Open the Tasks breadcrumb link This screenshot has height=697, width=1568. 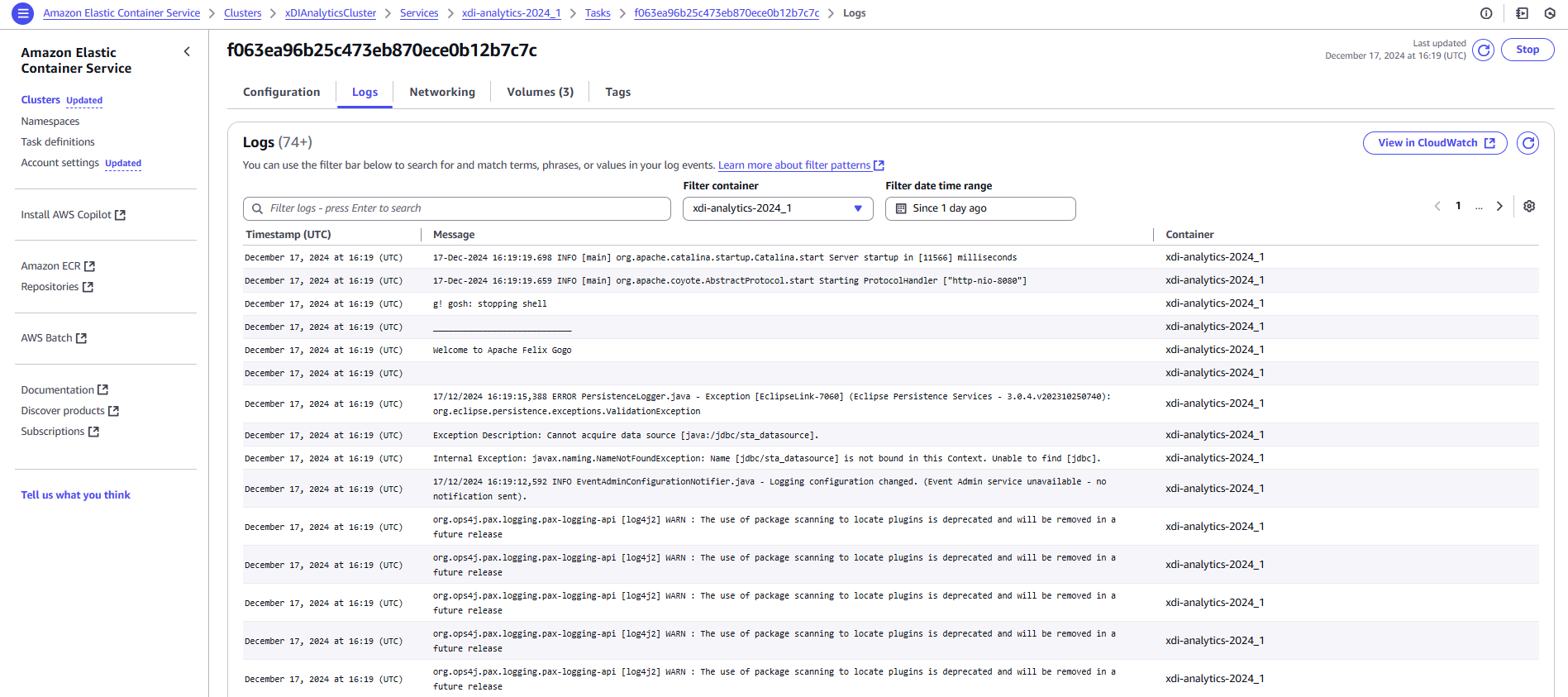(598, 13)
